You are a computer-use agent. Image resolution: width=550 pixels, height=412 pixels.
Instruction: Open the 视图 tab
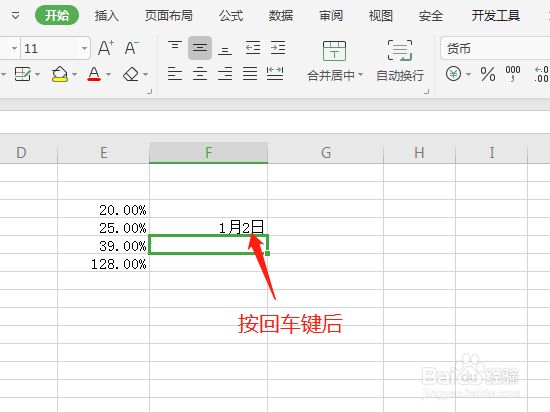click(x=381, y=15)
